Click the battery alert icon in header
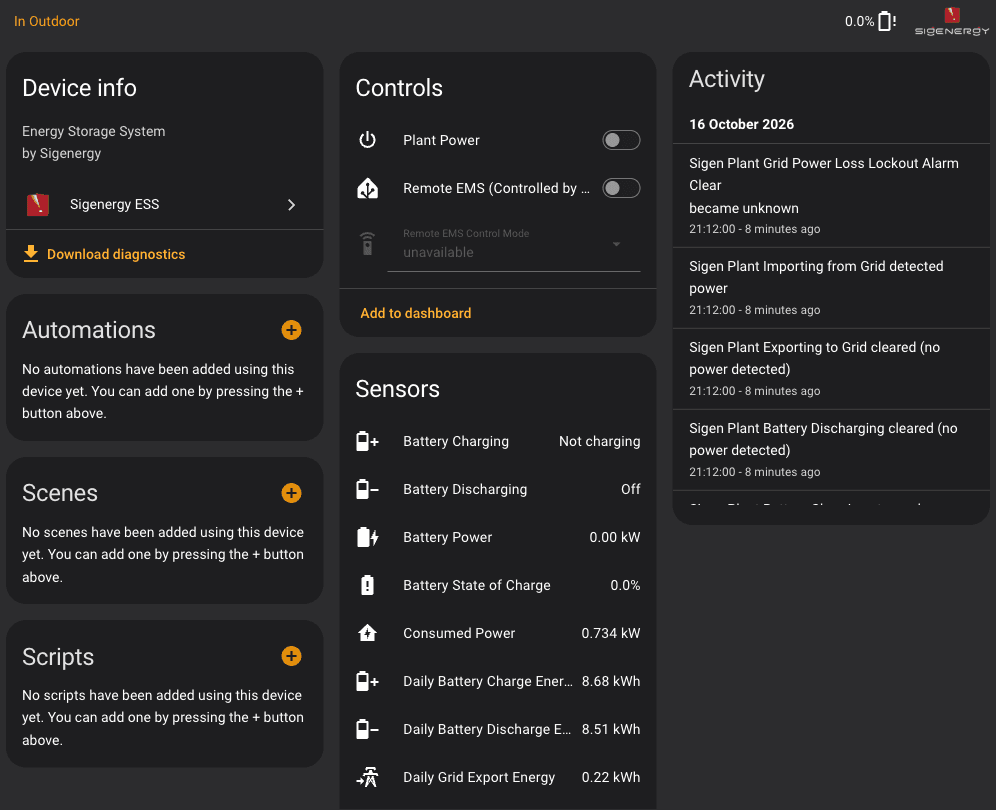Screen dimensions: 996x810 coord(887,21)
